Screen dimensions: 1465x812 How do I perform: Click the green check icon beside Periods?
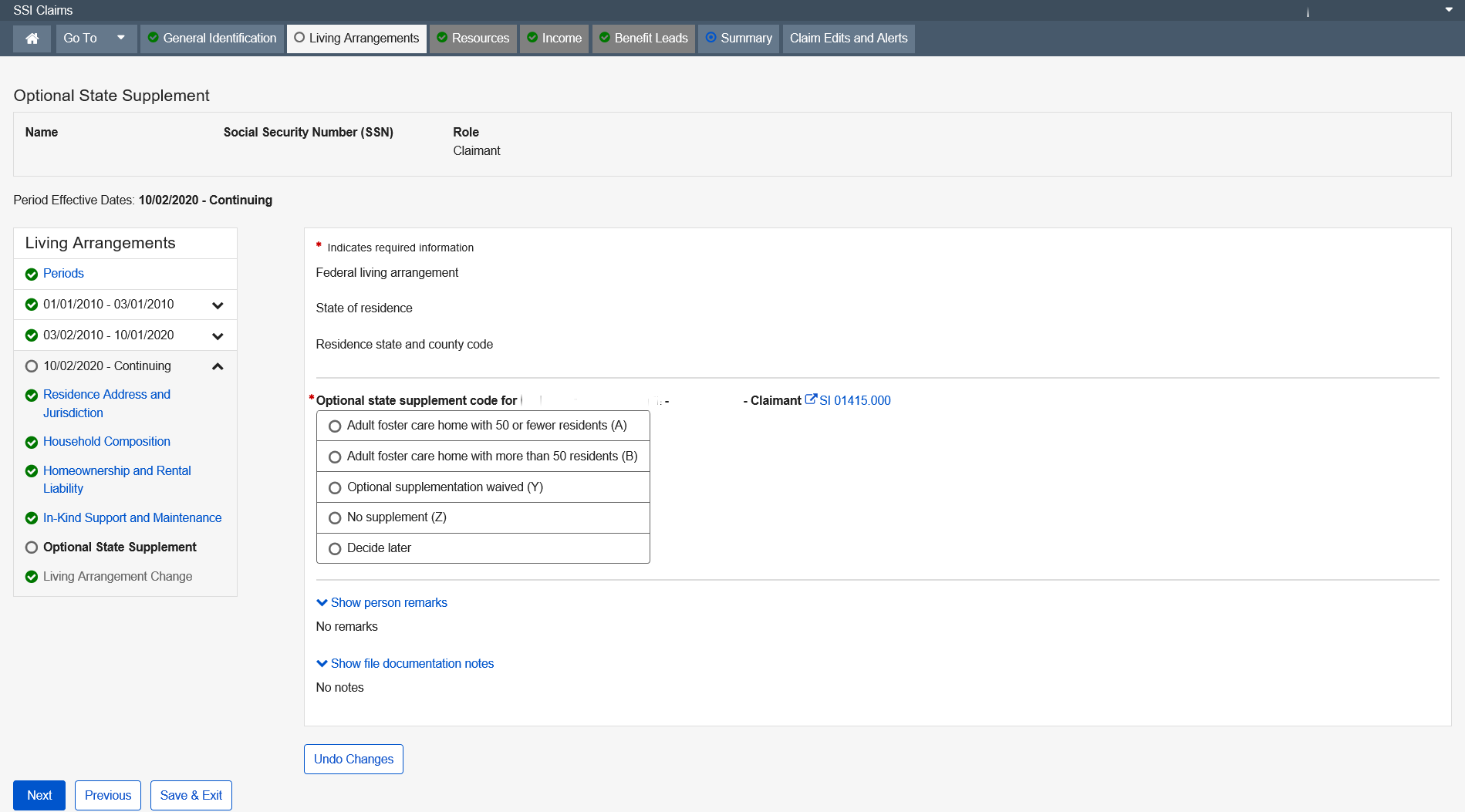[x=32, y=275]
